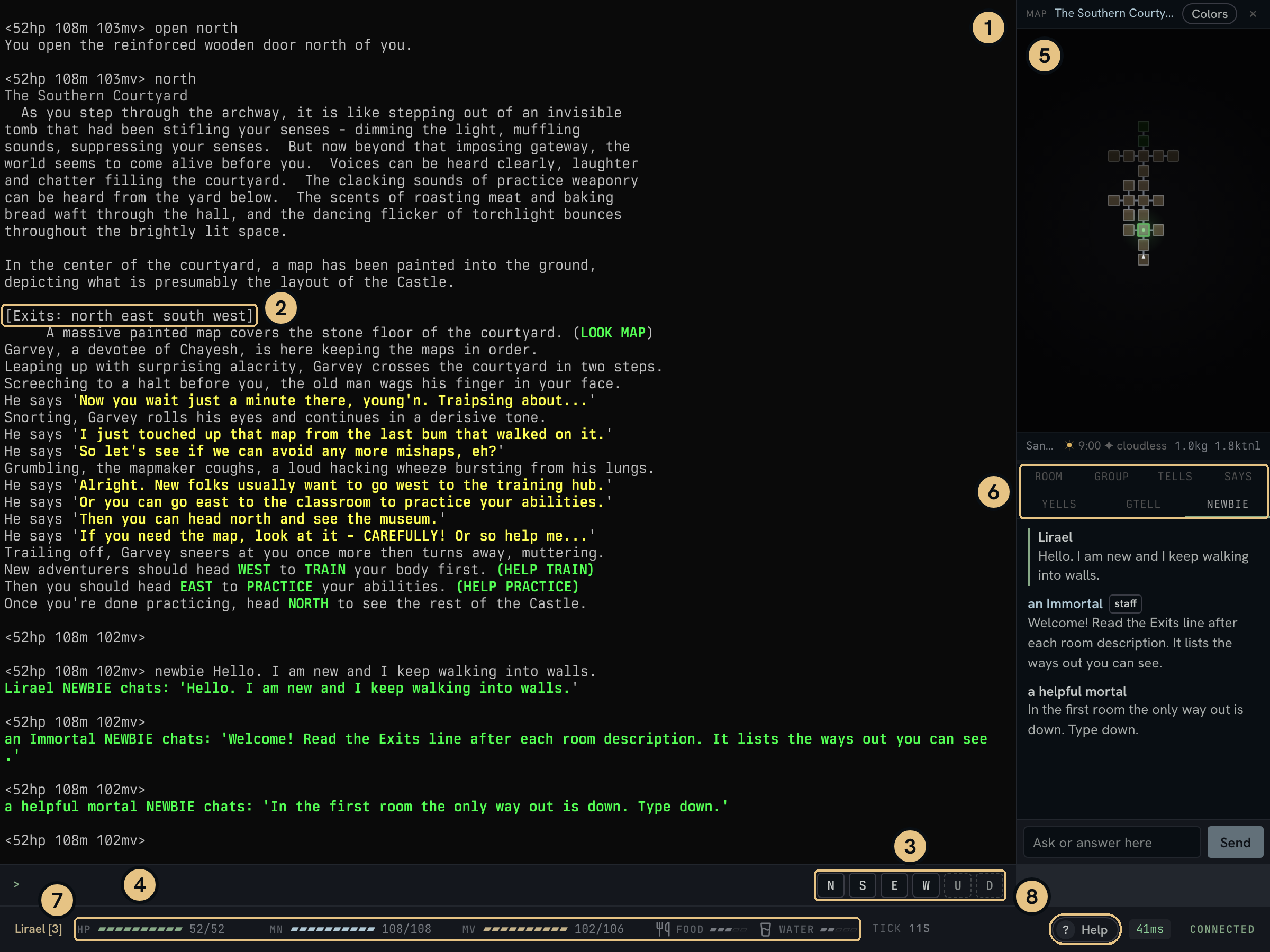Click the U up-direction button
Viewport: 1270px width, 952px height.
click(958, 885)
